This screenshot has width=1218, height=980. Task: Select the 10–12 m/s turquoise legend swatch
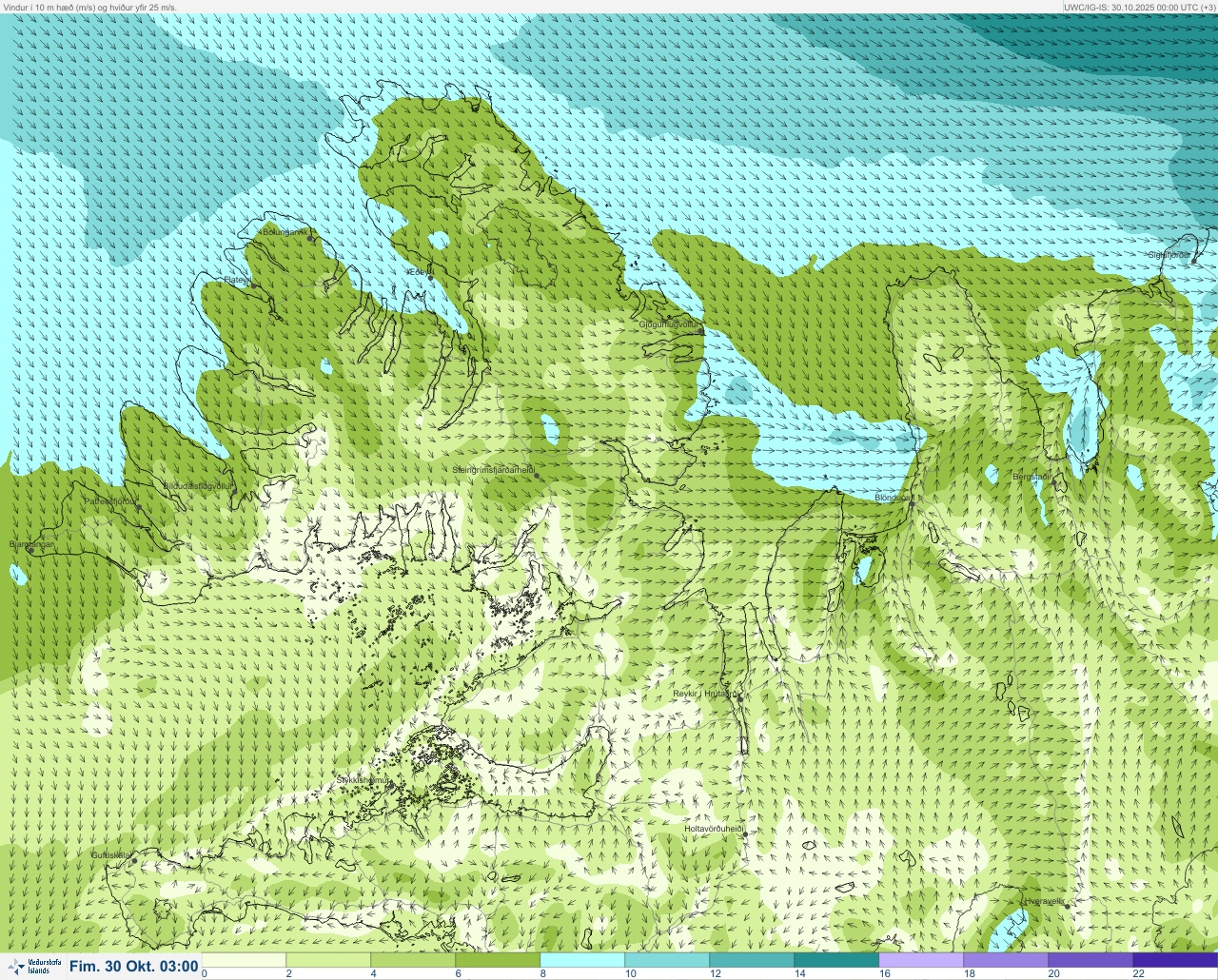(667, 960)
